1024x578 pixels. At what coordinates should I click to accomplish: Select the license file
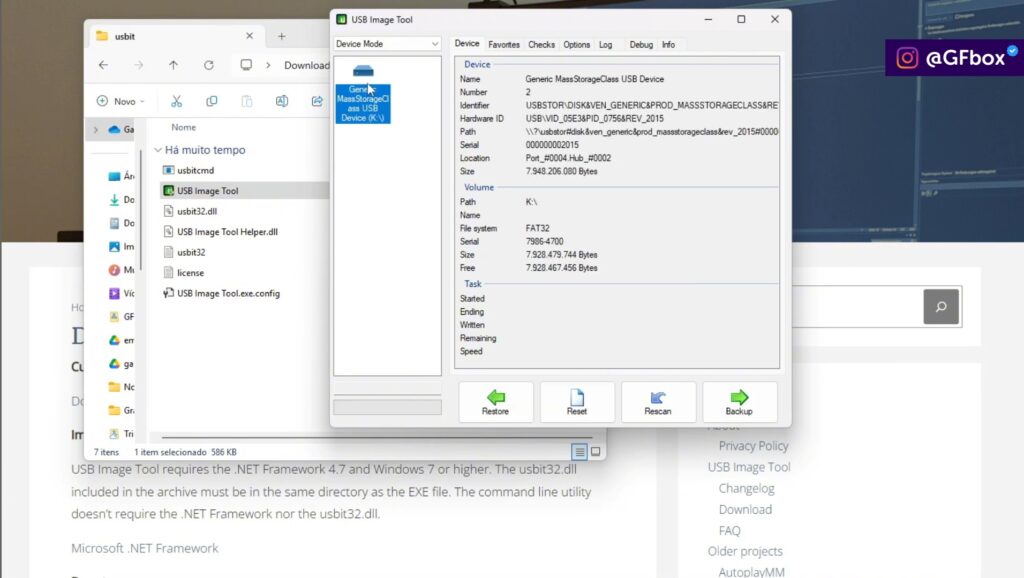pos(191,273)
